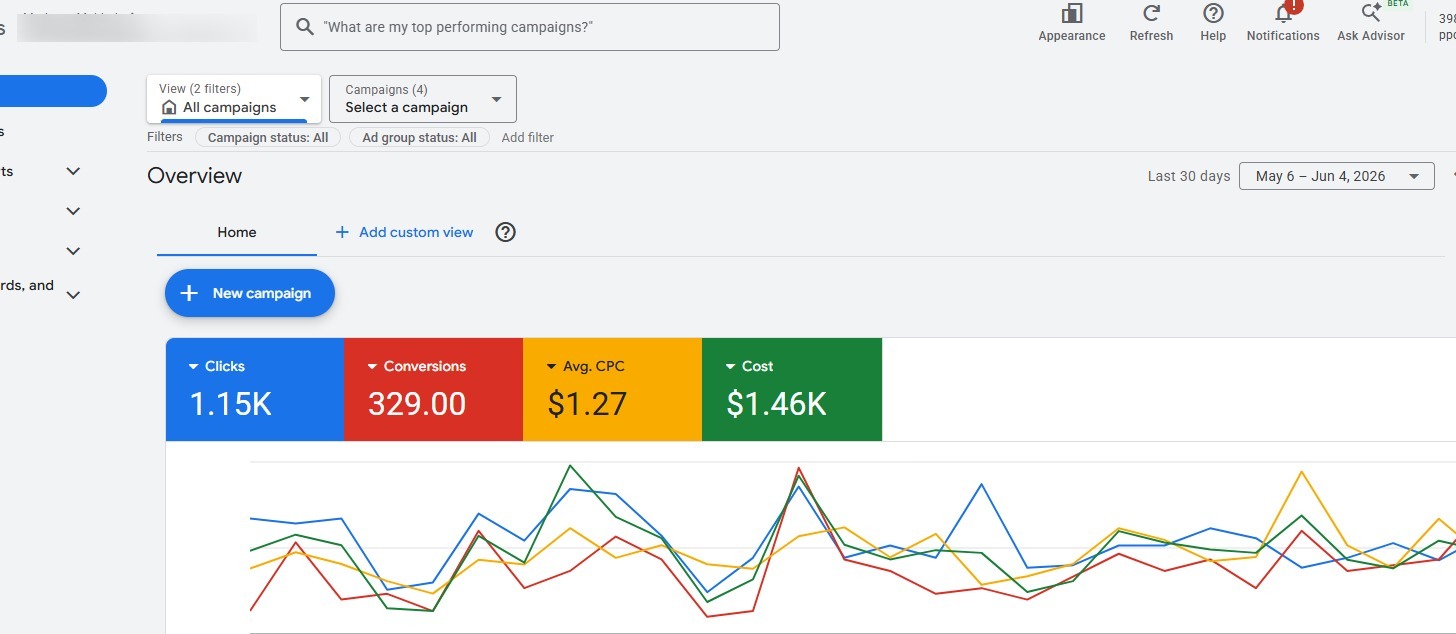Click the $1.46K cost value
1456x634 pixels.
pyautogui.click(x=776, y=404)
